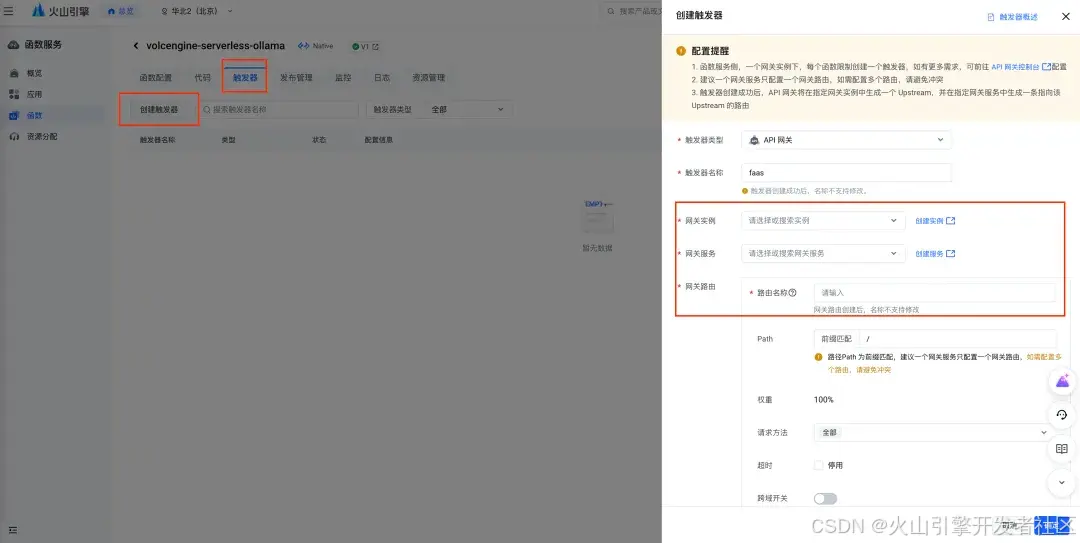This screenshot has height=543, width=1080.
Task: Click the Path input field with slash
Action: point(957,339)
